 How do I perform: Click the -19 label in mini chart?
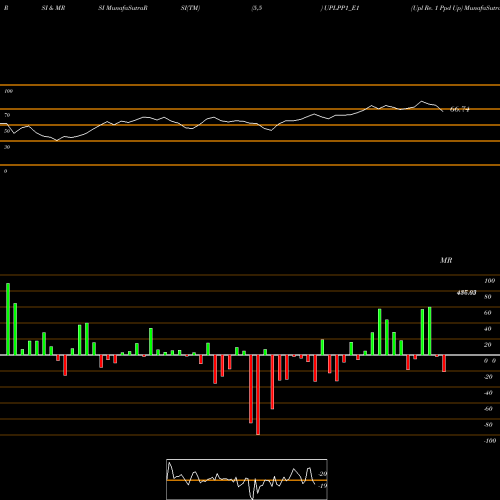tap(323, 486)
